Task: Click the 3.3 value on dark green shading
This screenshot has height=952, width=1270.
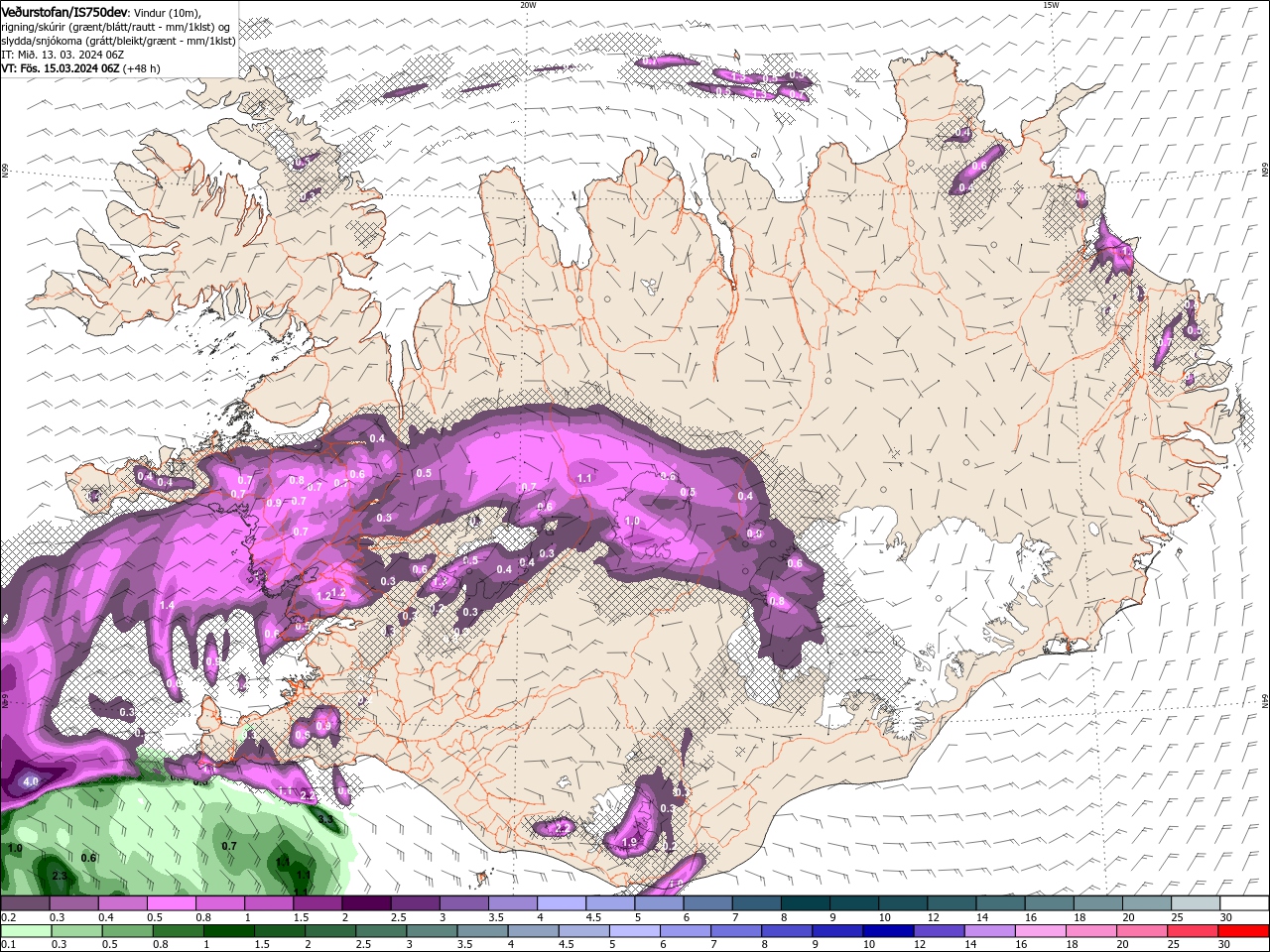Action: pyautogui.click(x=325, y=819)
